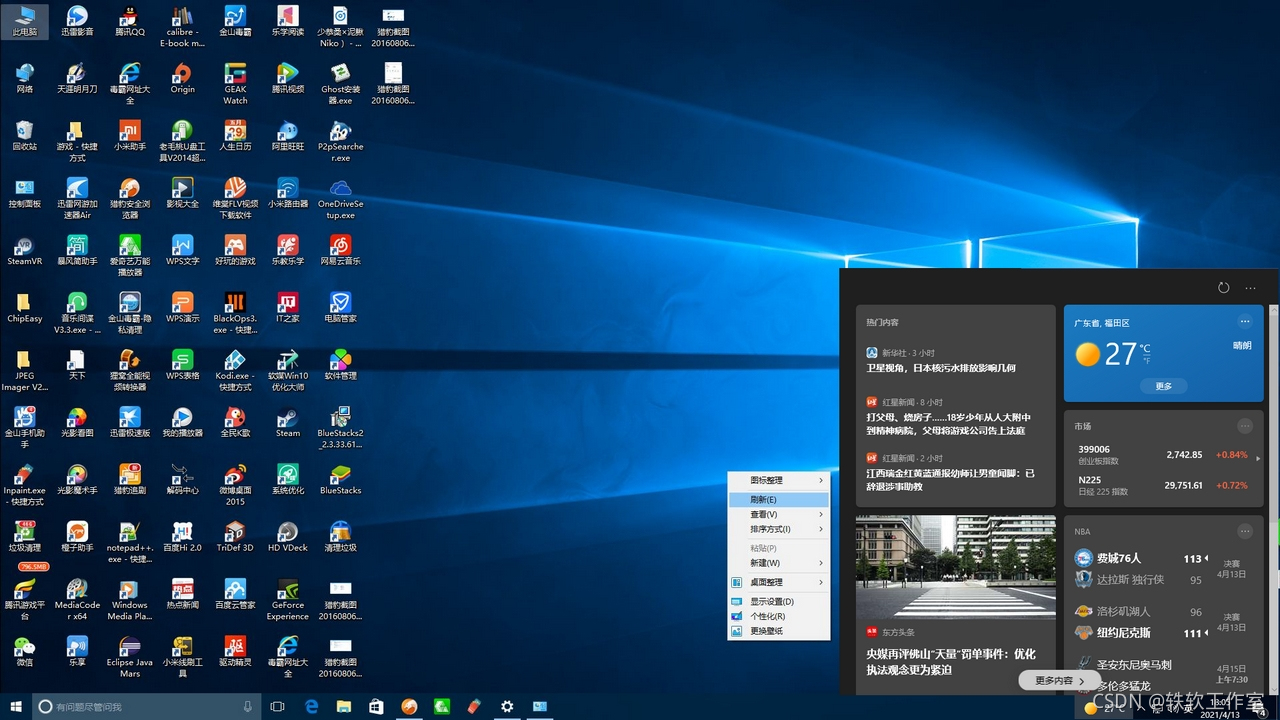
Task: Expand 查看(V) submenu in context menu
Action: point(779,514)
